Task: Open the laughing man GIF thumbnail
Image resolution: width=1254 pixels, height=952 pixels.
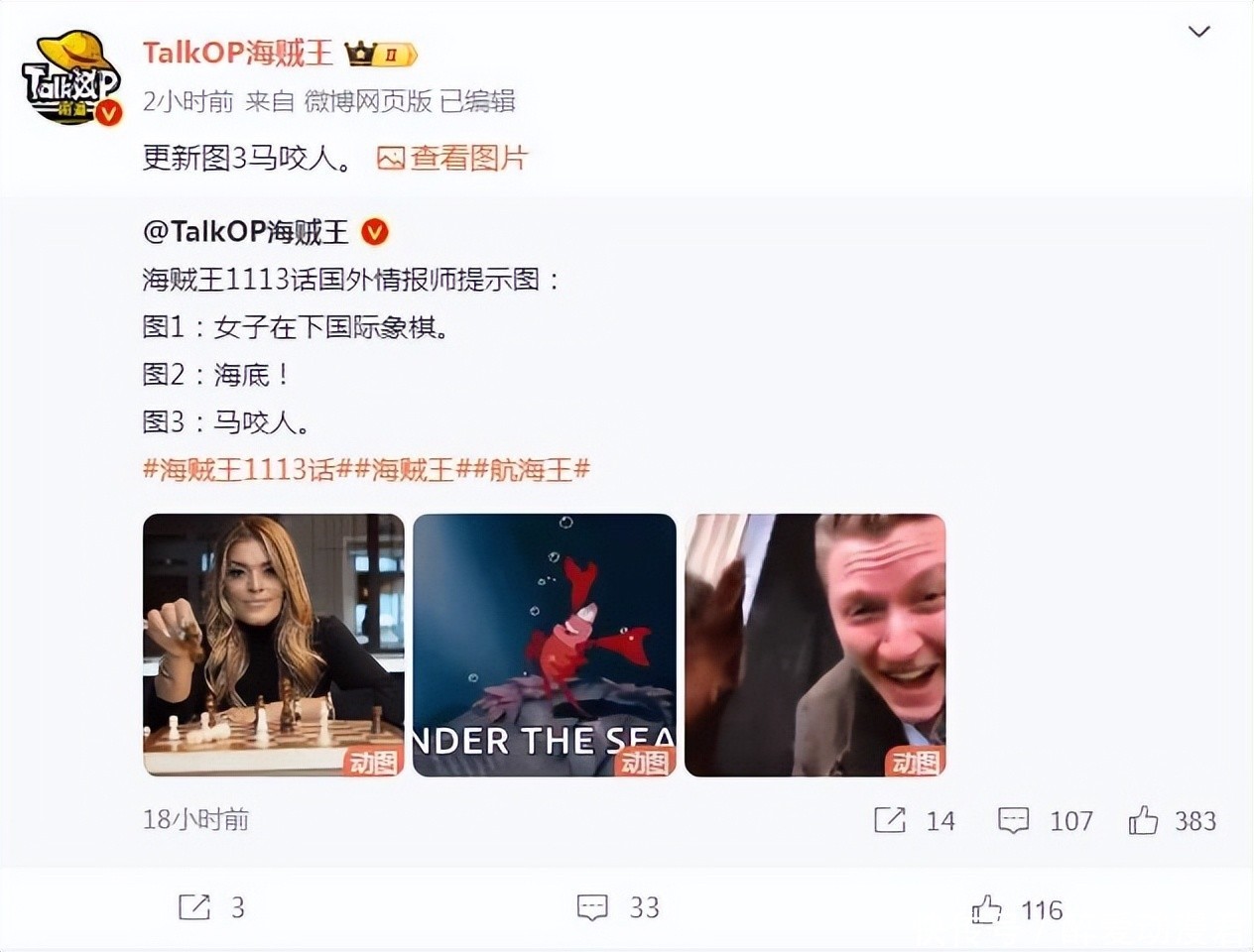Action: point(815,645)
